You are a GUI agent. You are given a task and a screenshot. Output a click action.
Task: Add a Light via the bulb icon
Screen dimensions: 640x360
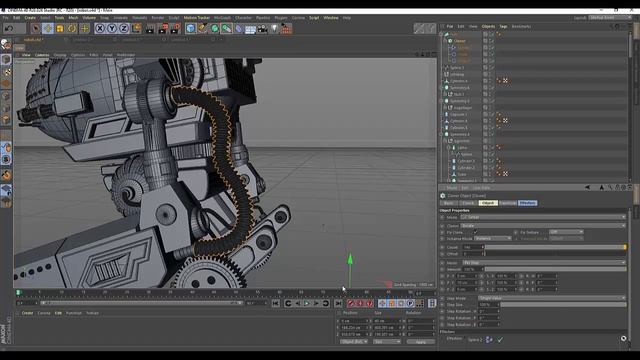(x=275, y=28)
